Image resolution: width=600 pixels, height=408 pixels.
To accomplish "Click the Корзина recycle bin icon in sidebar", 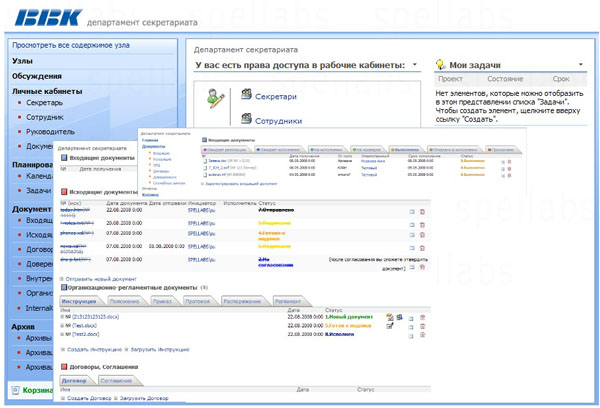I will (15, 390).
